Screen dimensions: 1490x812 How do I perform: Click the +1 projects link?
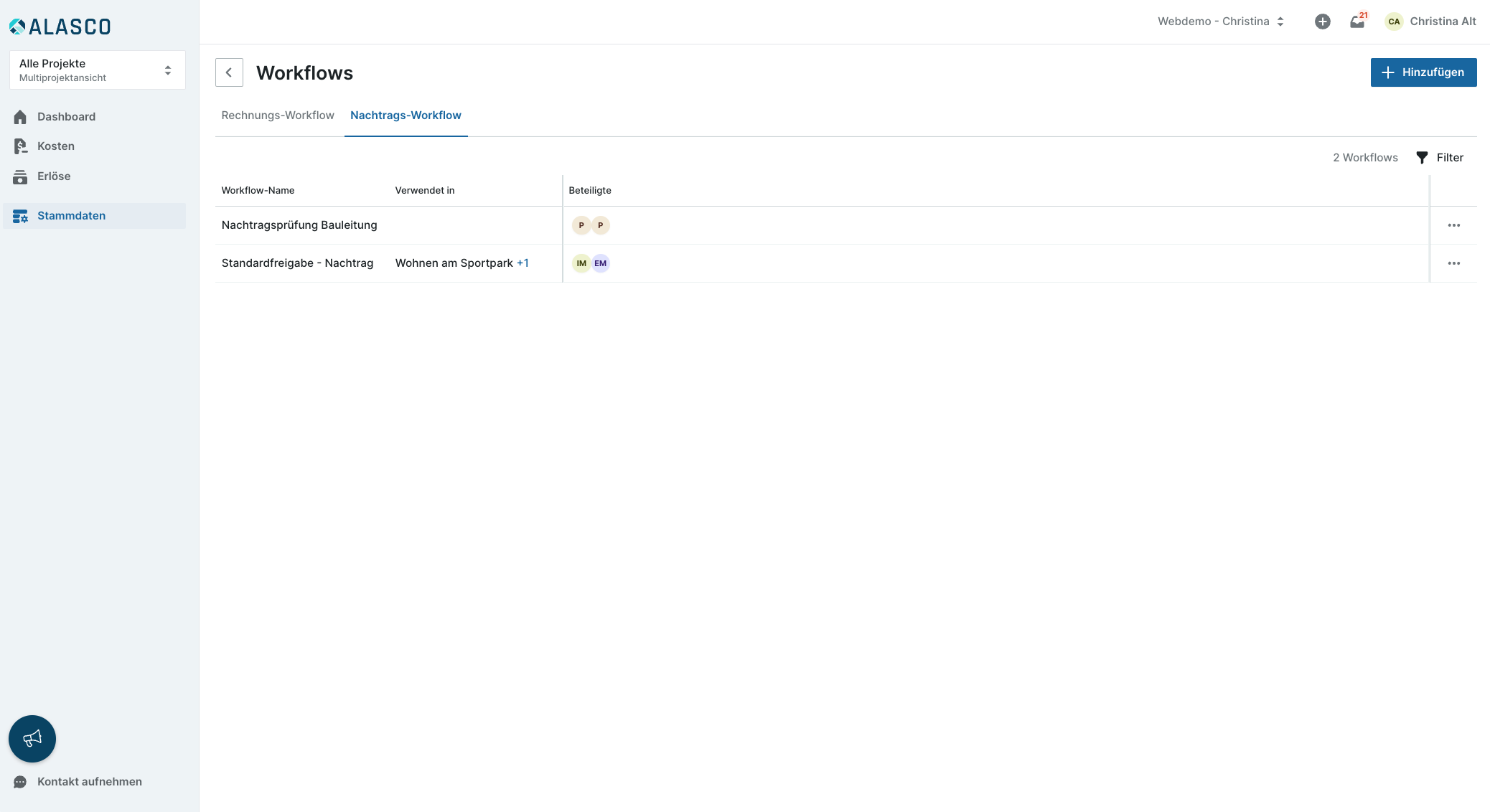pyautogui.click(x=523, y=263)
